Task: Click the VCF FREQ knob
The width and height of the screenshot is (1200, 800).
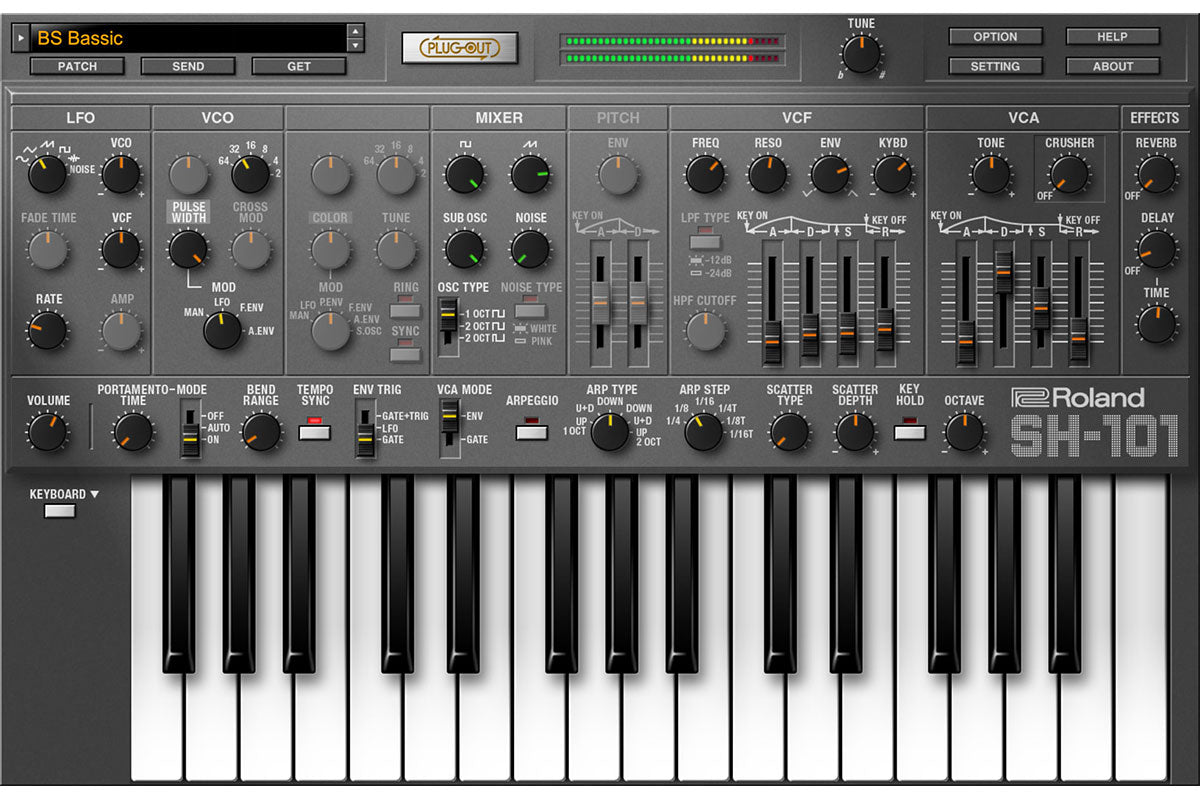Action: (x=705, y=174)
